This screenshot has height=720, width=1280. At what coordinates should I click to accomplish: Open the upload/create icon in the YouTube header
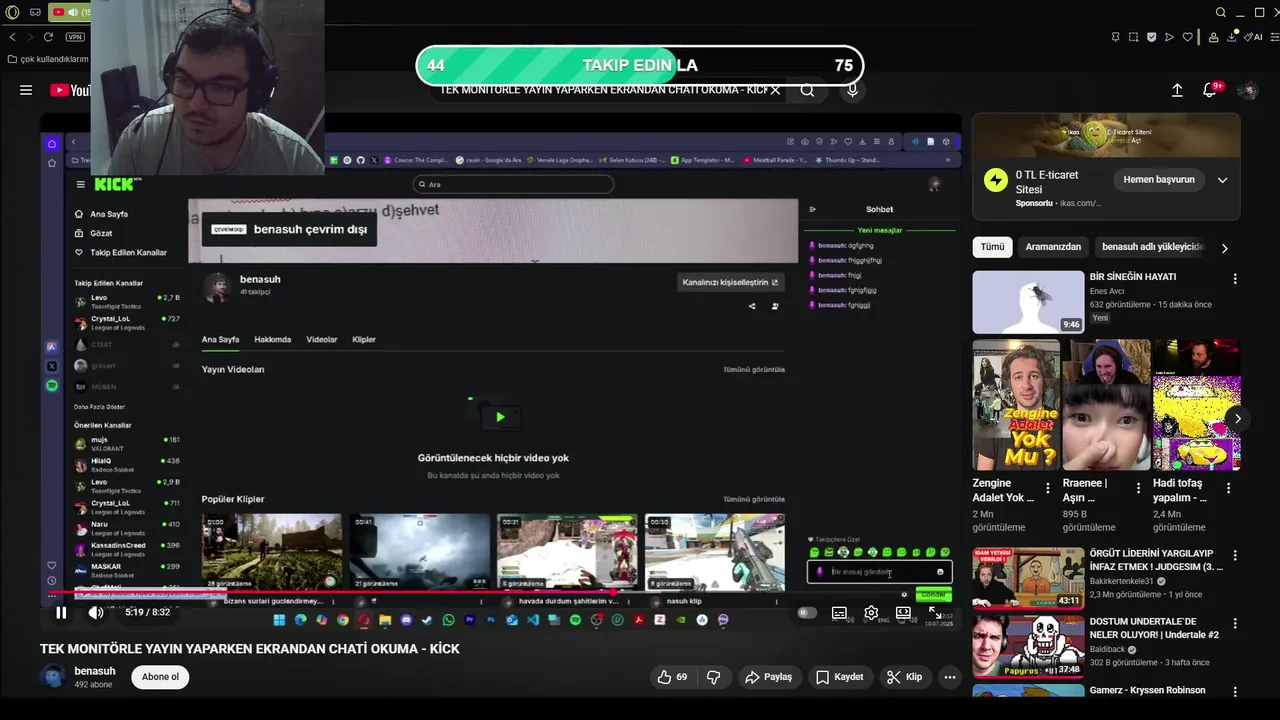[1177, 90]
